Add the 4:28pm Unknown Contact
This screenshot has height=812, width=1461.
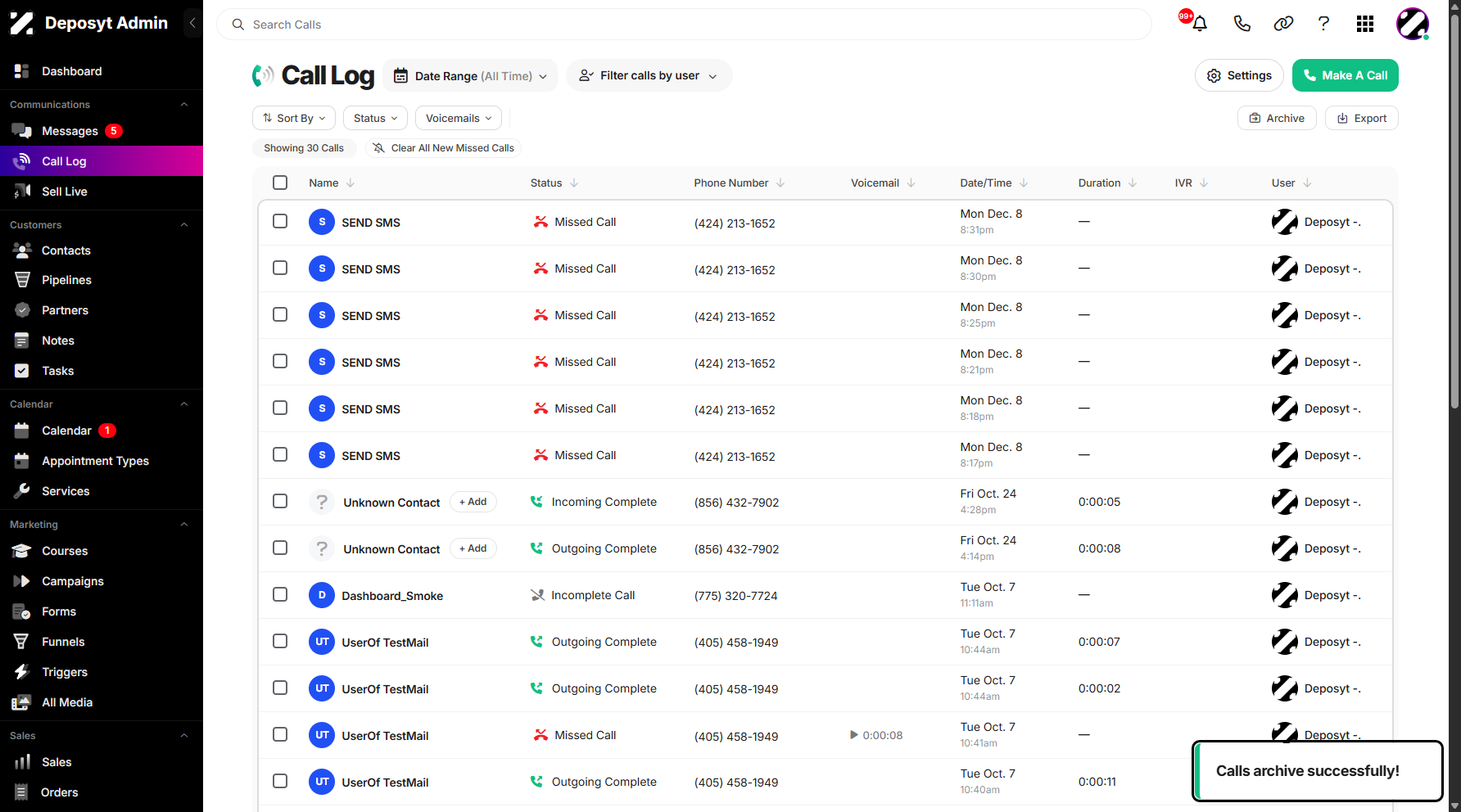click(x=473, y=502)
